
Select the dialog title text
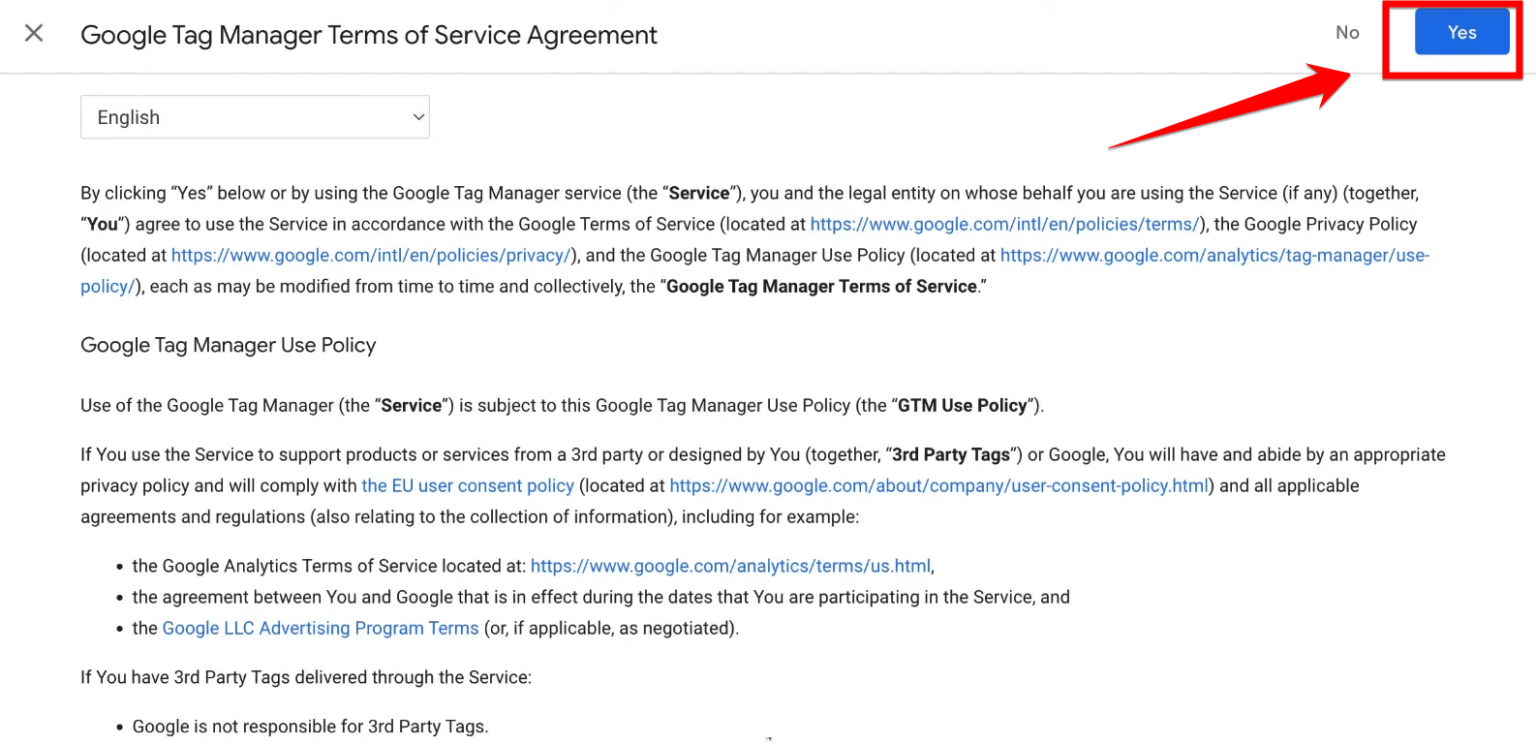[x=368, y=35]
